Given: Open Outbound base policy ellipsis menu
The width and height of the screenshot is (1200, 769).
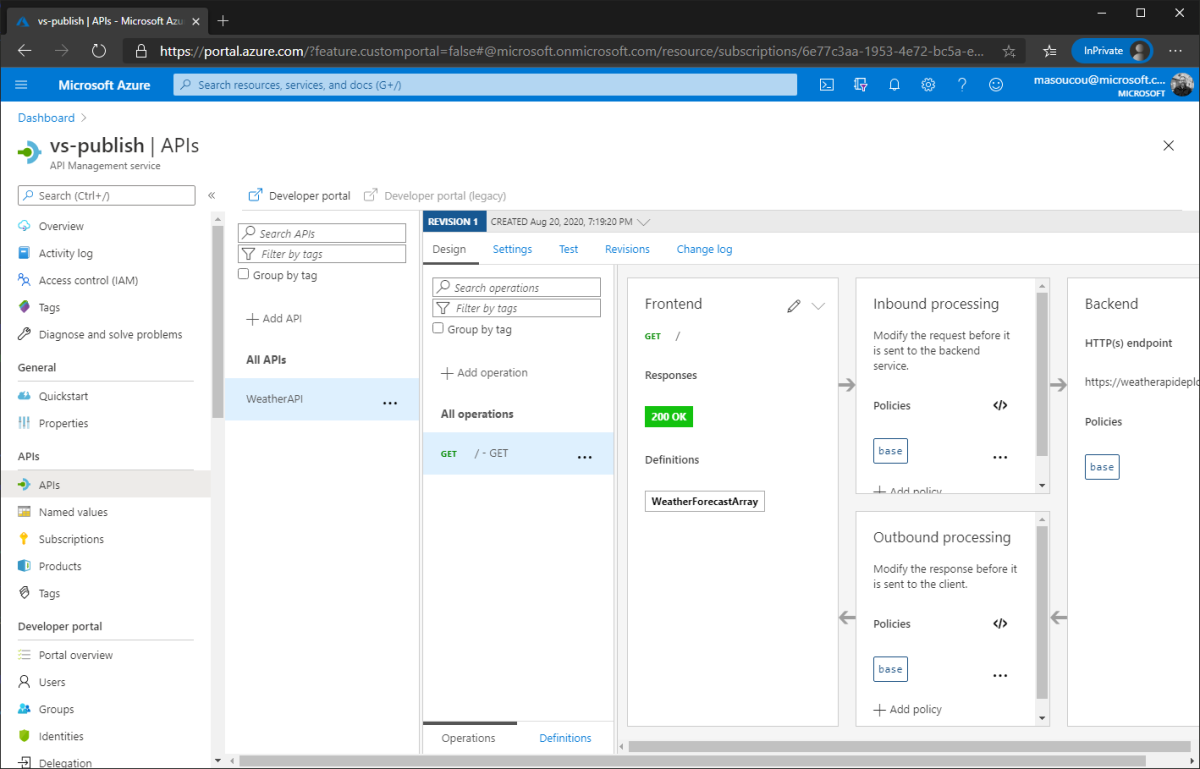Looking at the screenshot, I should tap(1000, 675).
